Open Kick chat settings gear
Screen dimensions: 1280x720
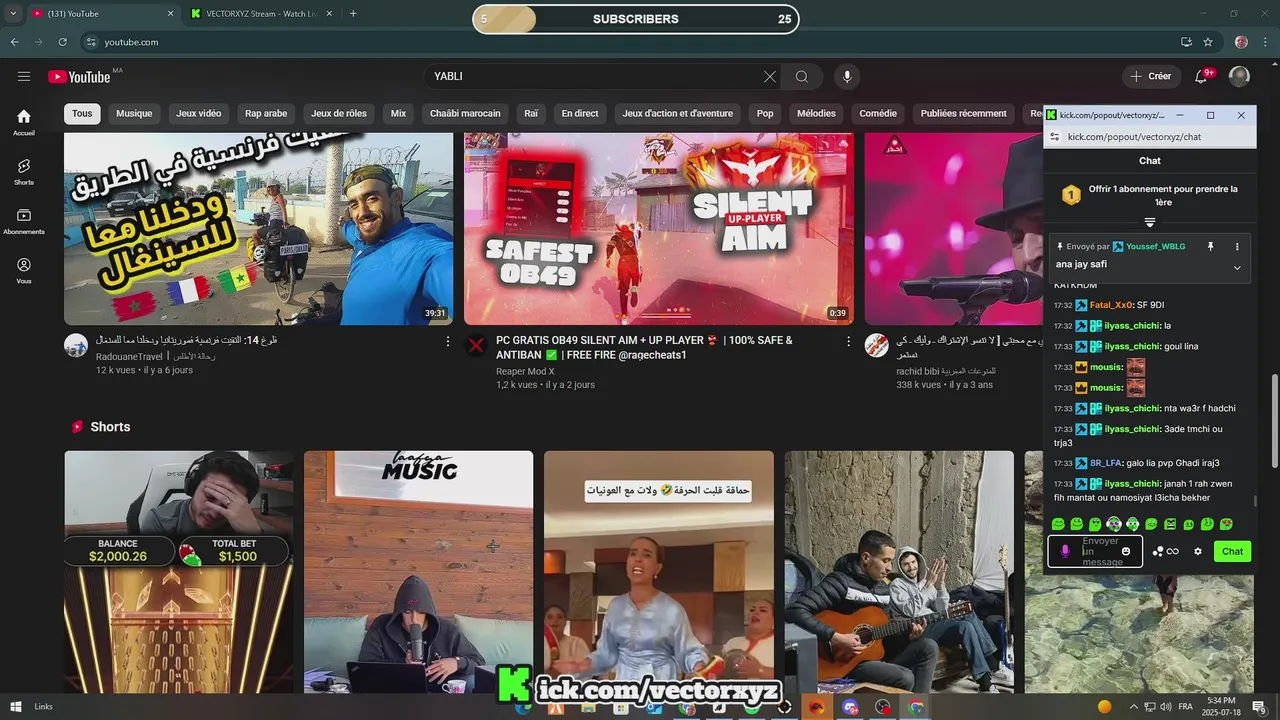[1198, 551]
